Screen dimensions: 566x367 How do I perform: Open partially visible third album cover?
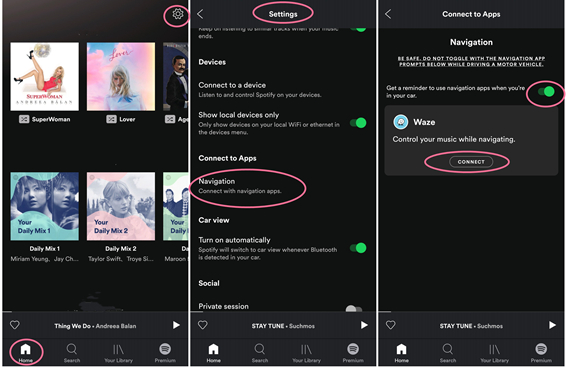[175, 77]
